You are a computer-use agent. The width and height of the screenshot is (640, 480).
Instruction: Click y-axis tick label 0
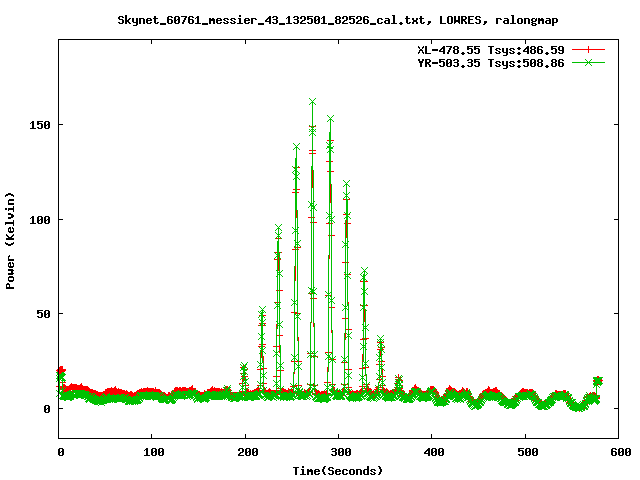47,409
